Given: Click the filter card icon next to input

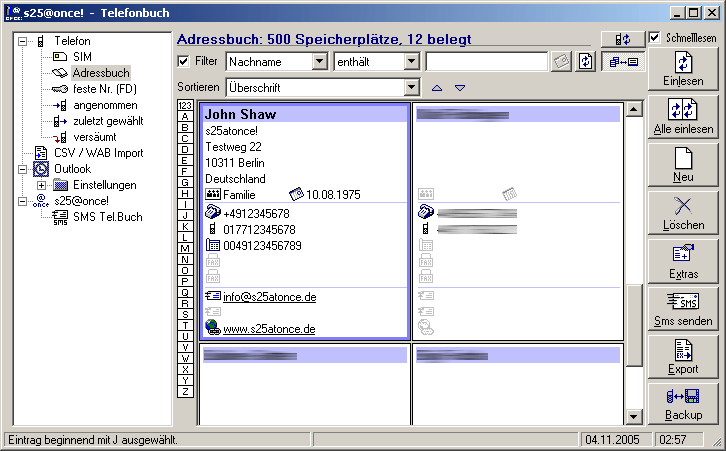Looking at the screenshot, I should point(561,62).
